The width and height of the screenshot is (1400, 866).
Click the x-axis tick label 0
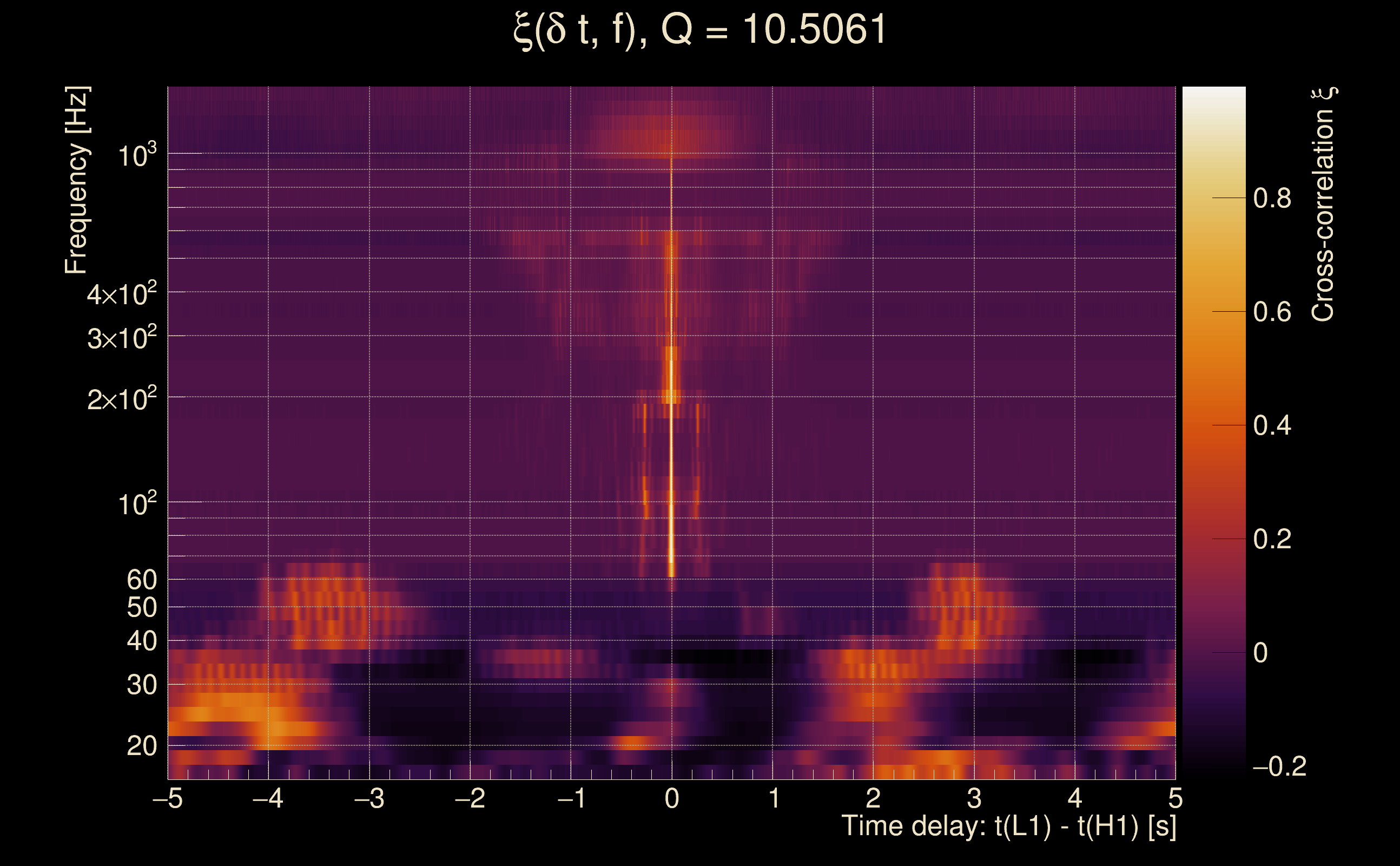[671, 798]
